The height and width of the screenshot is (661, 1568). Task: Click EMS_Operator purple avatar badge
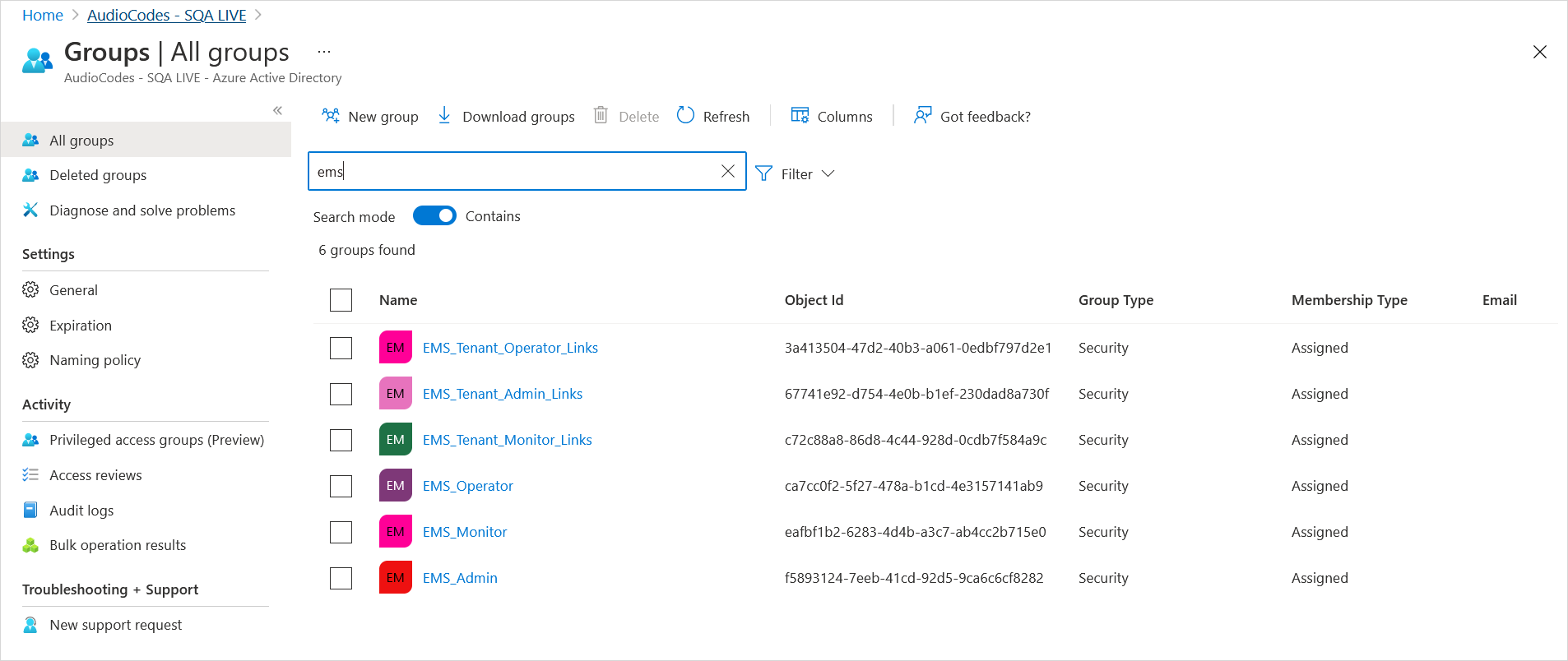coord(395,485)
